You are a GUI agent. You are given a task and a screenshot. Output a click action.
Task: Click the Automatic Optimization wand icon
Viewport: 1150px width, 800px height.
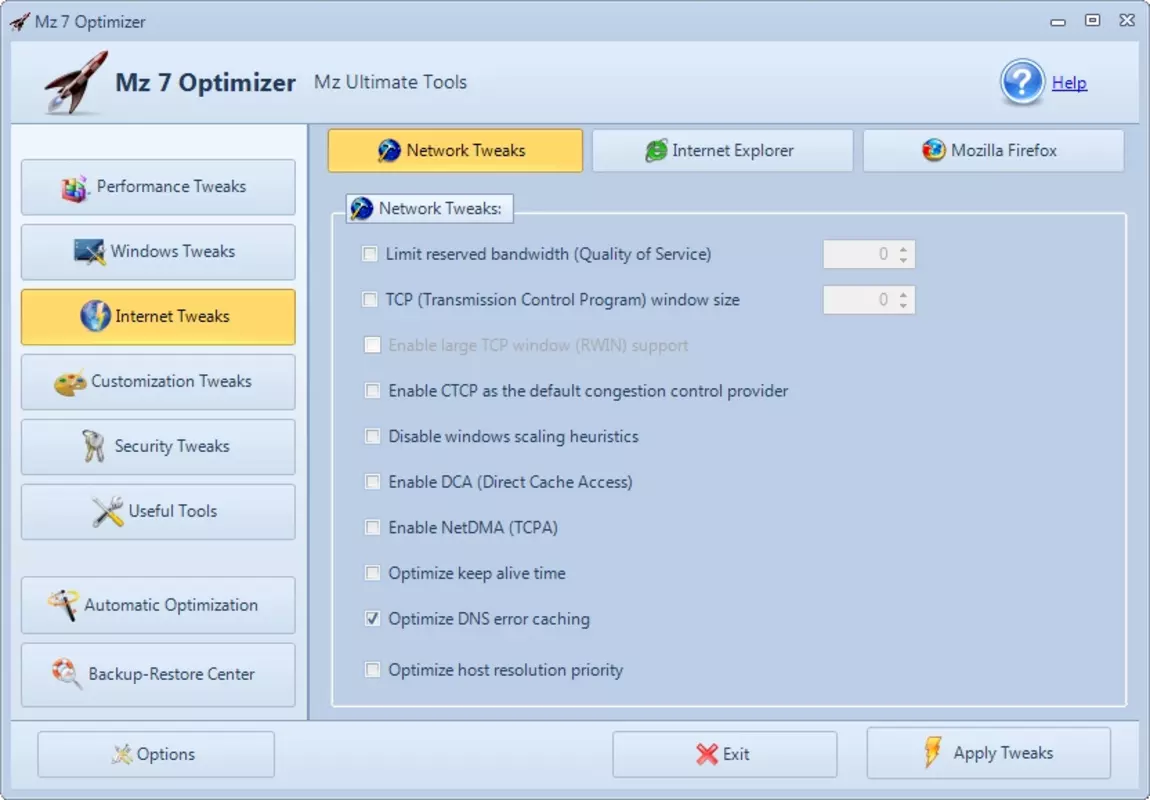[x=63, y=605]
